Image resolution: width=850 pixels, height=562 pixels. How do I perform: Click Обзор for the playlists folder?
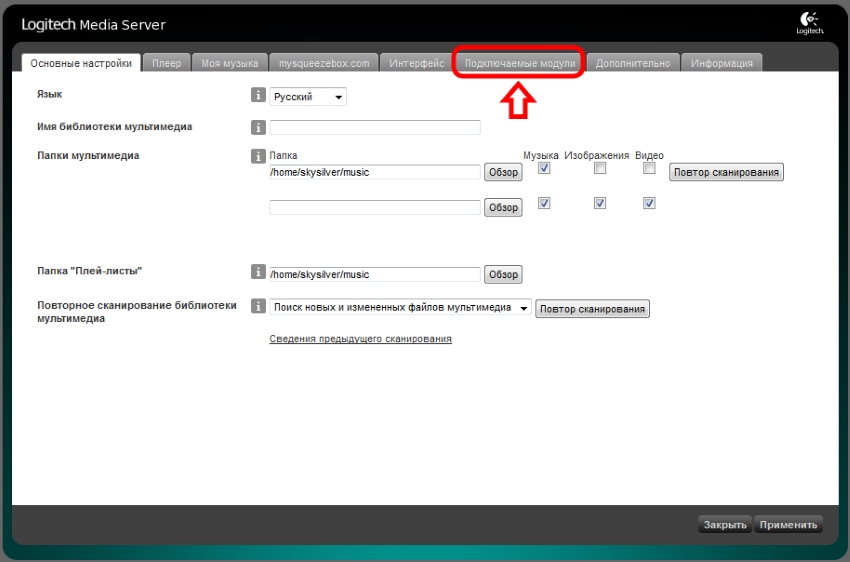pyautogui.click(x=503, y=274)
